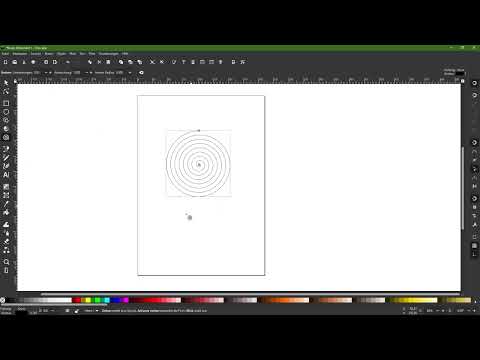Image resolution: width=480 pixels, height=360 pixels.
Task: Select the Ellipse tool
Action: coord(6,112)
